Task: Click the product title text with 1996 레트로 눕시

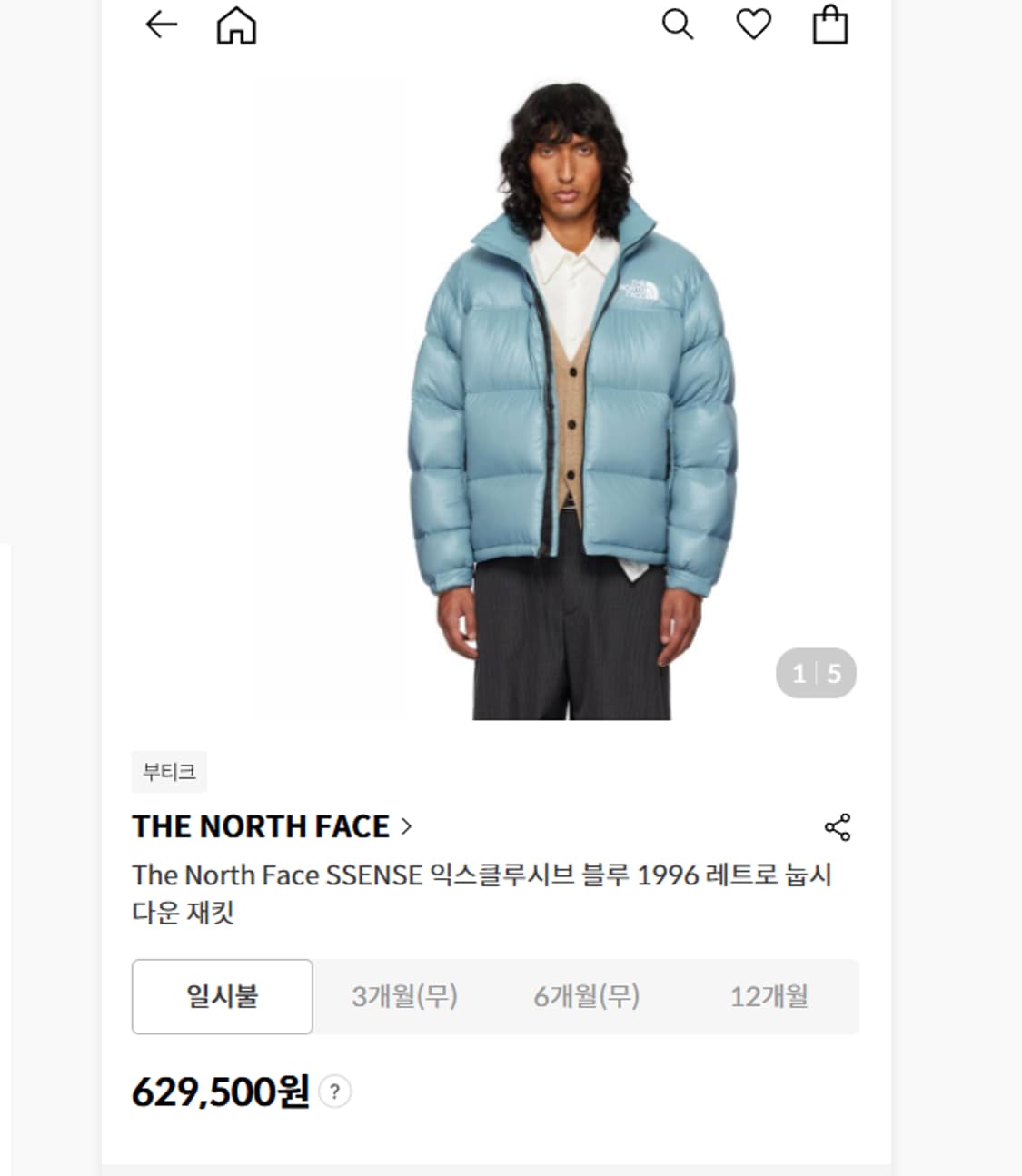Action: pyautogui.click(x=481, y=893)
